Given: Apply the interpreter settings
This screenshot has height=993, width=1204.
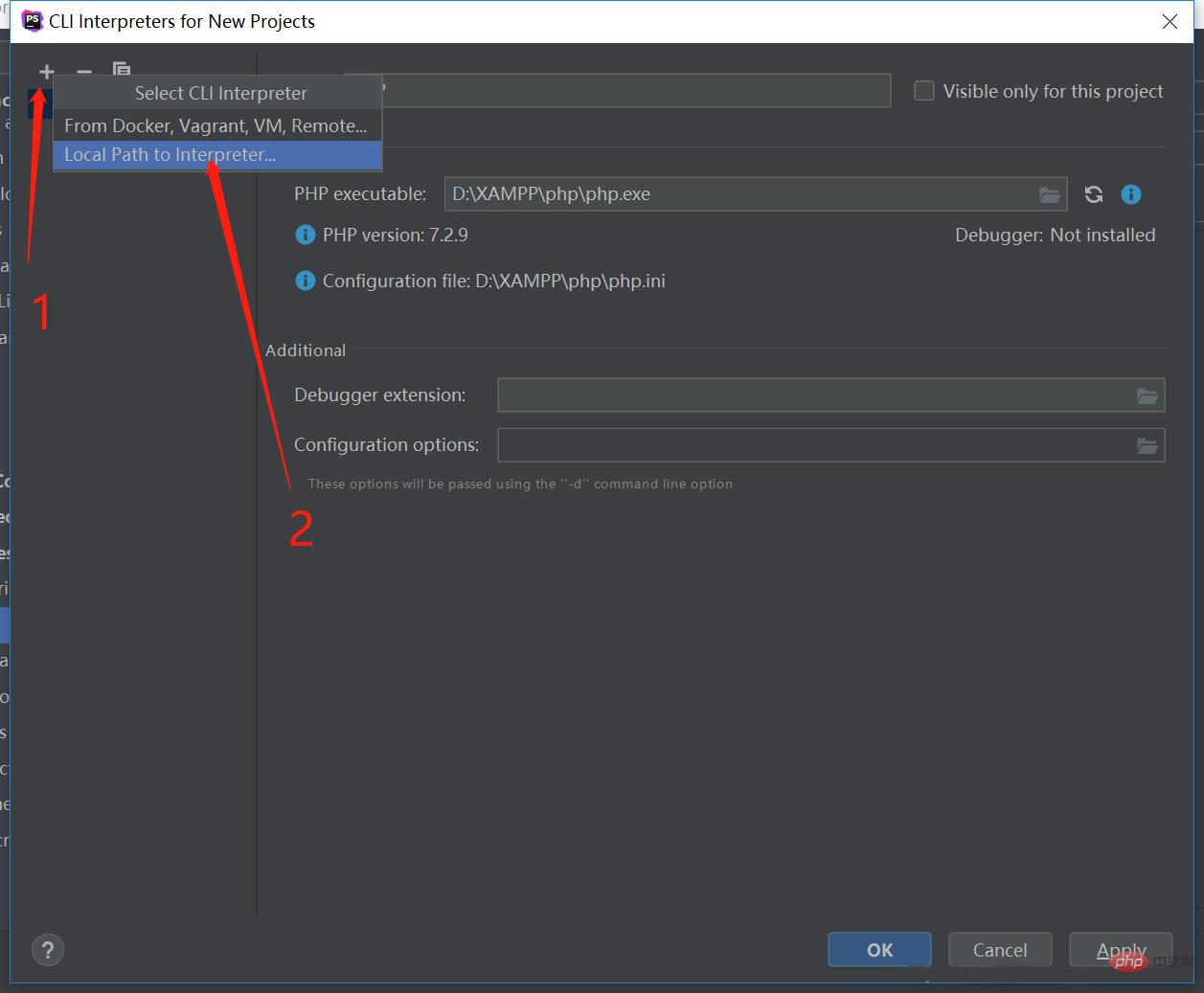Looking at the screenshot, I should (x=1121, y=950).
